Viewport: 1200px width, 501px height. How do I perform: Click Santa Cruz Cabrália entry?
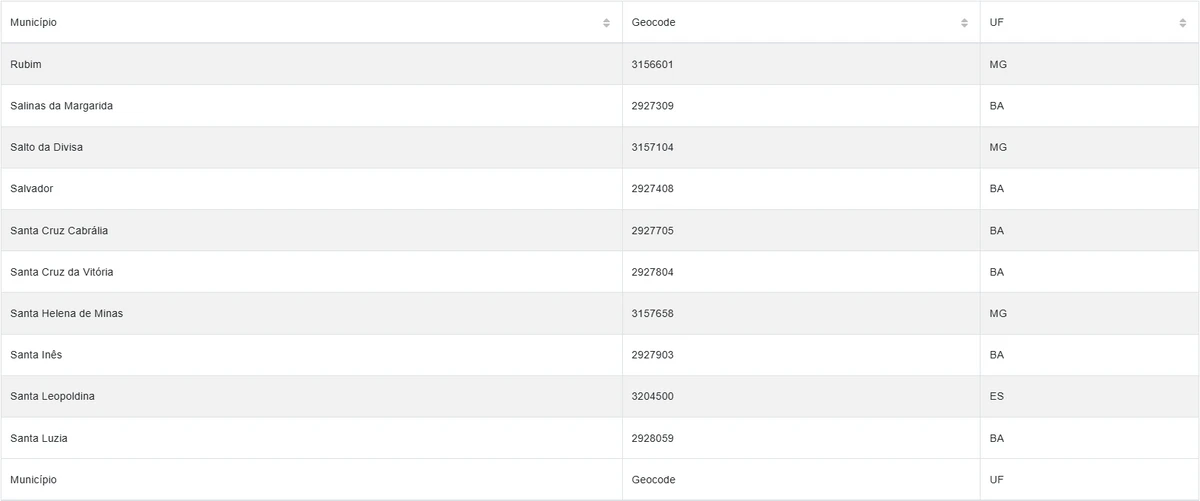click(x=59, y=231)
